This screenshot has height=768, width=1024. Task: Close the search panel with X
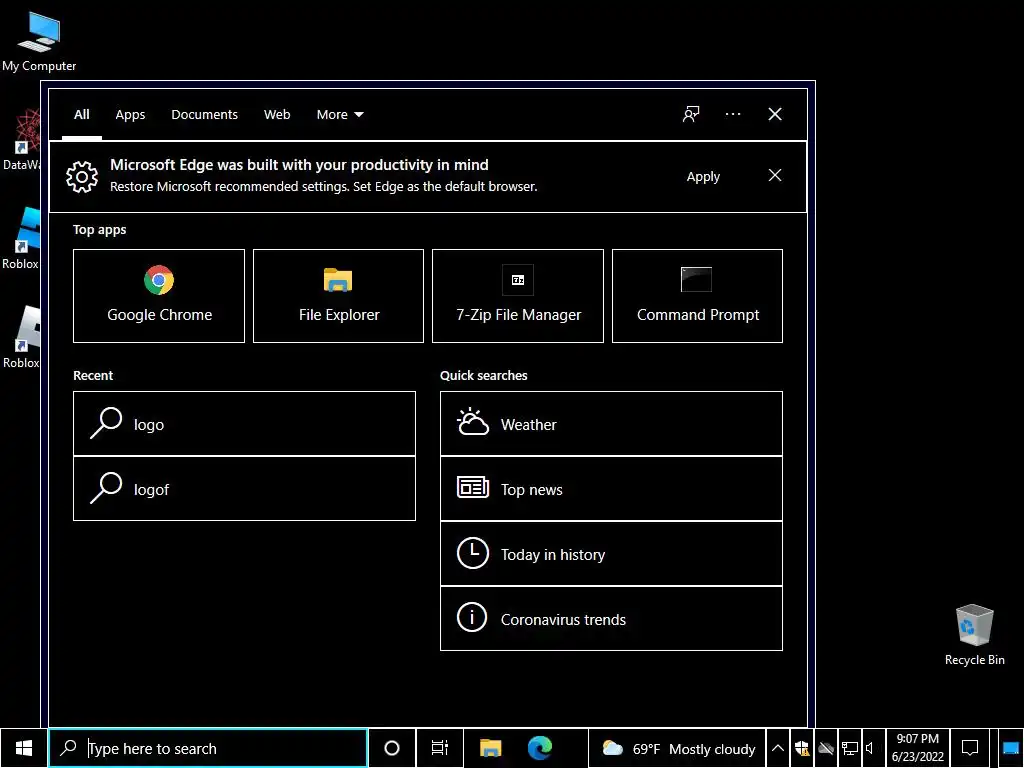coord(775,114)
